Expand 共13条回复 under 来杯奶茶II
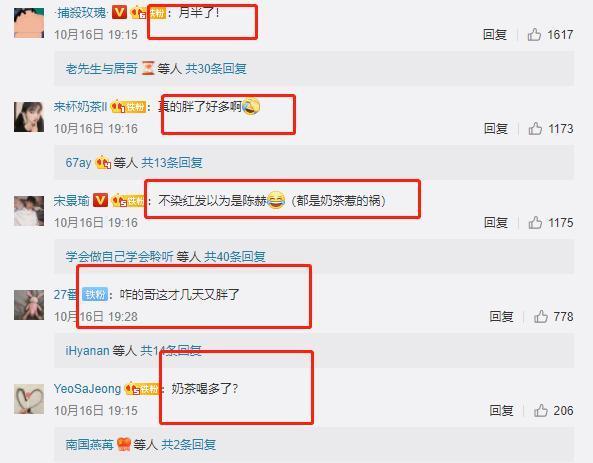 coord(172,163)
